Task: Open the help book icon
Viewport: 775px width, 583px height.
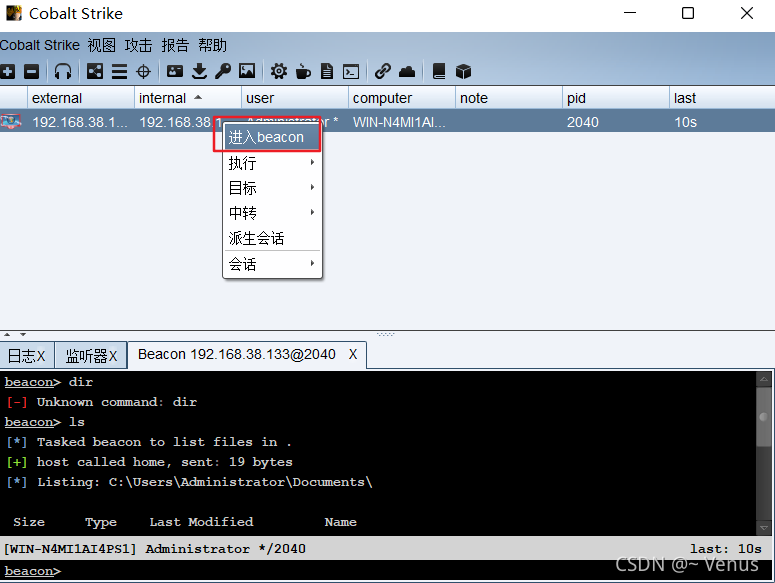Action: point(439,72)
